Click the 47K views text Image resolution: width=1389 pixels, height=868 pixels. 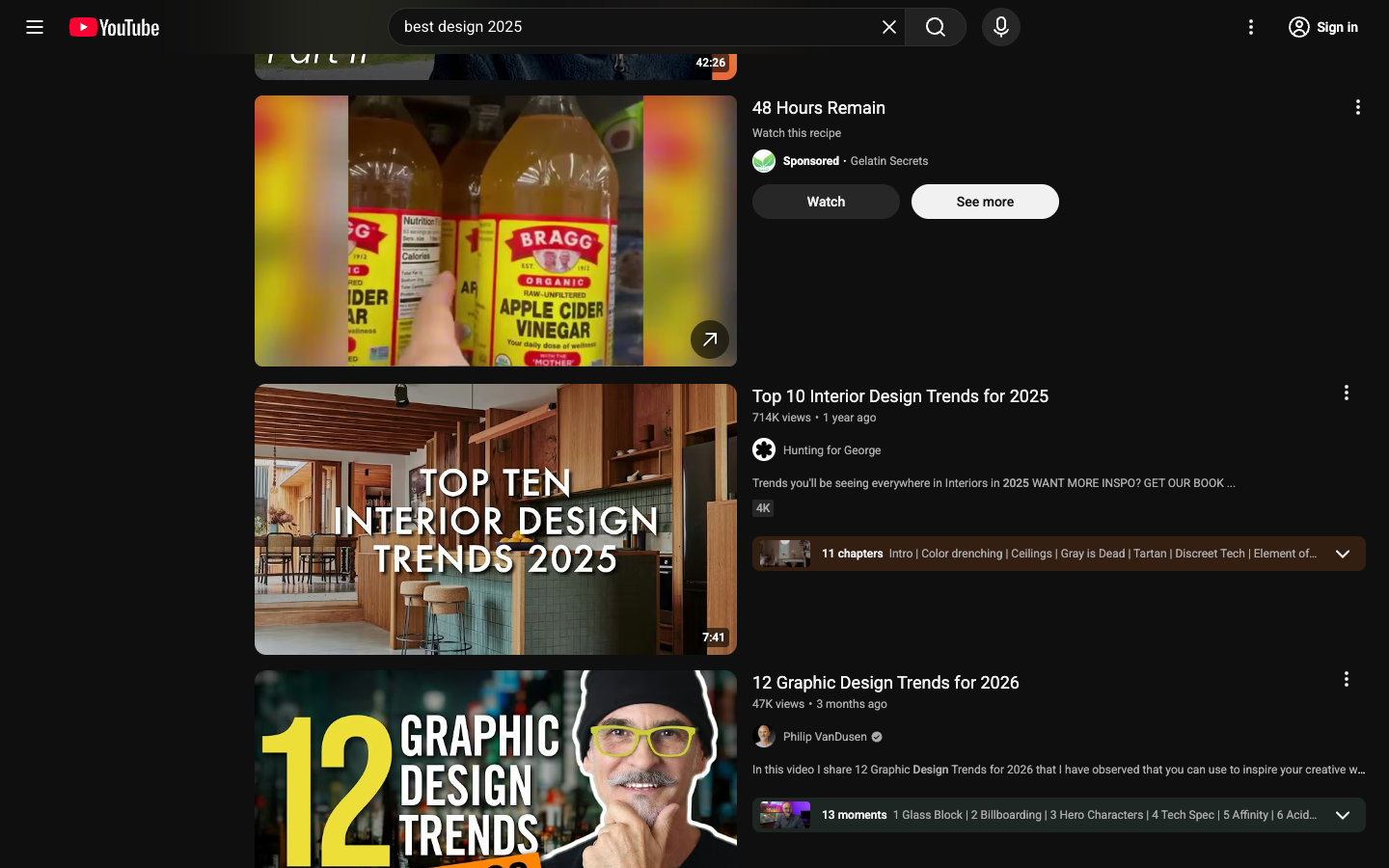(x=778, y=704)
